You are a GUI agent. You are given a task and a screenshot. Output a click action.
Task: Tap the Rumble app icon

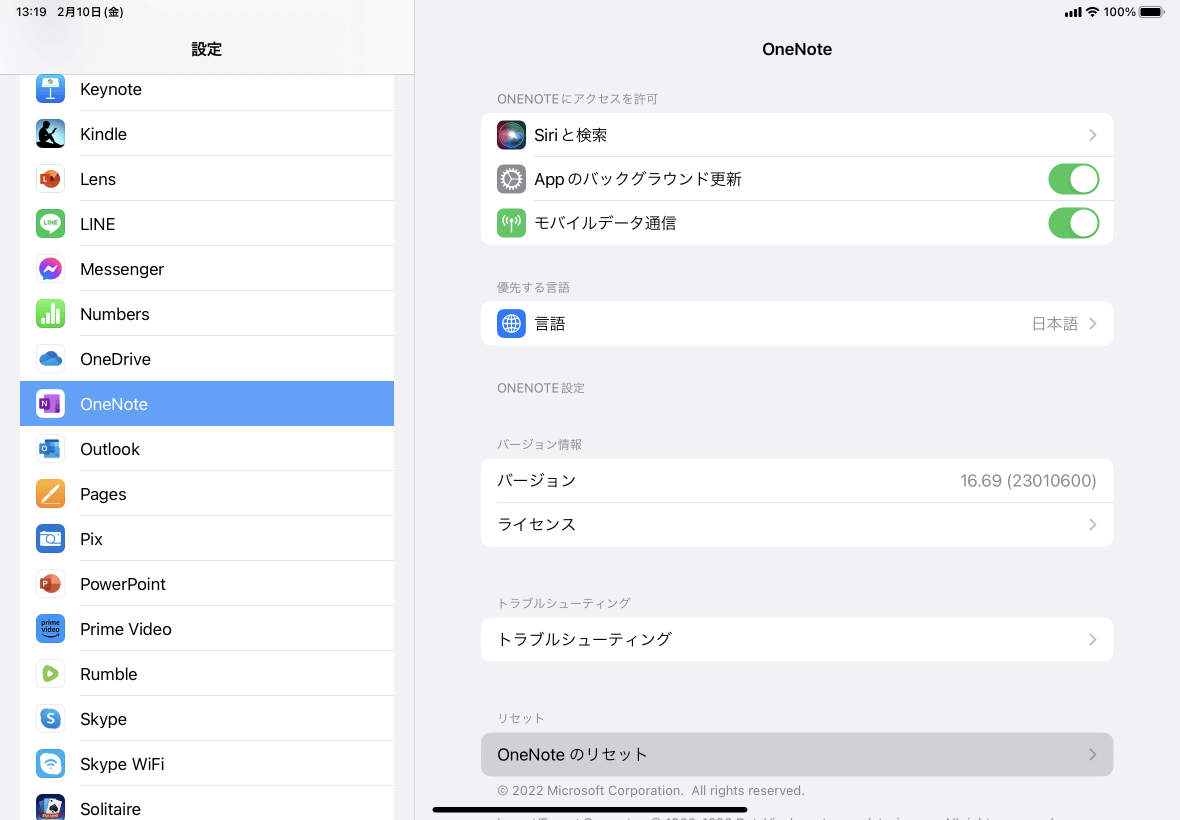pyautogui.click(x=50, y=674)
